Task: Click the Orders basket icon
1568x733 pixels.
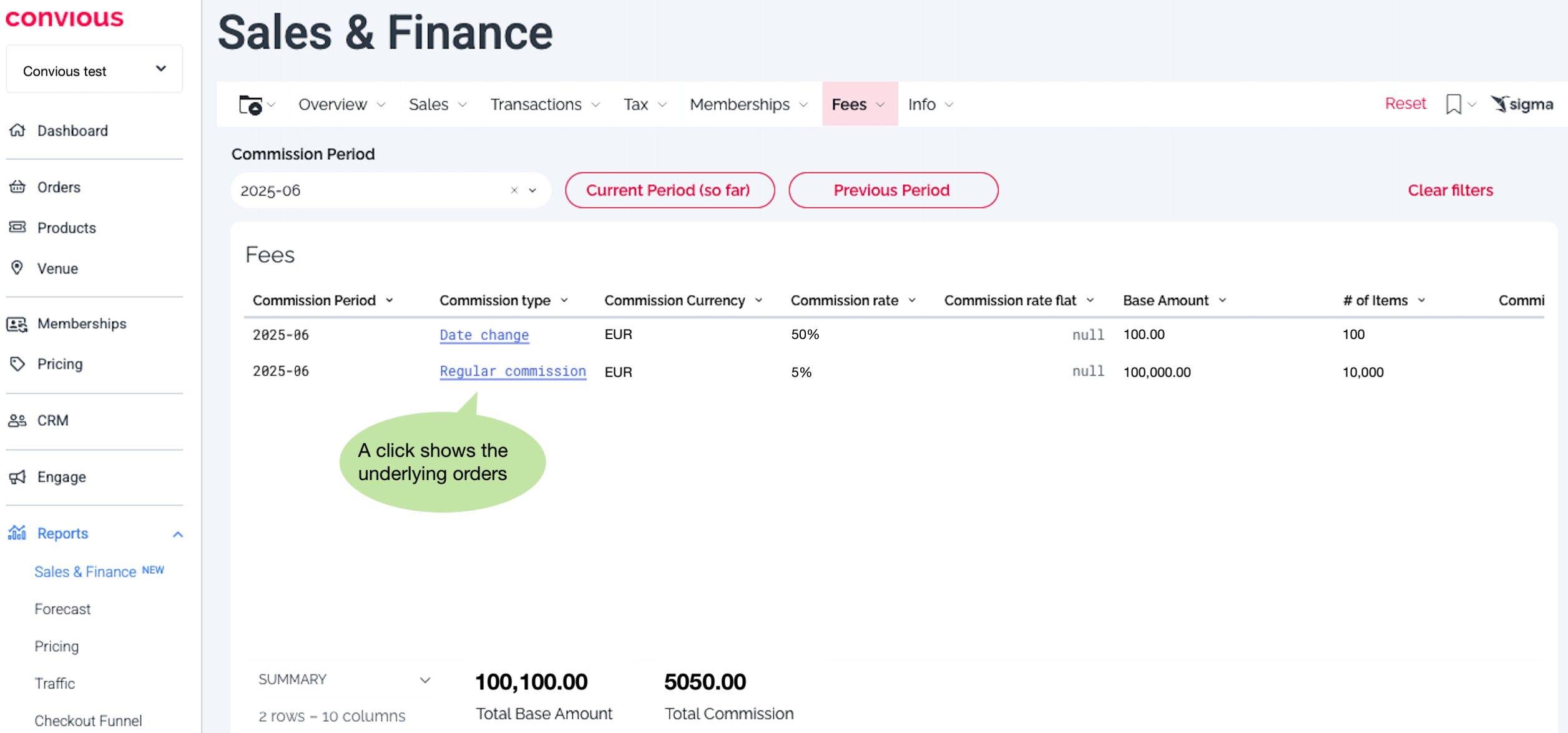Action: (x=17, y=187)
